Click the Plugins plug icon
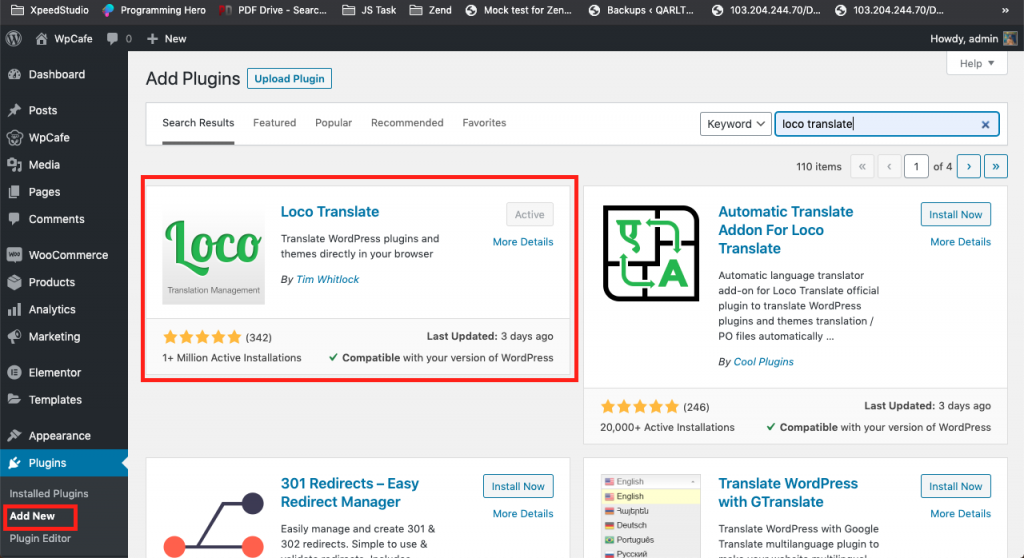This screenshot has height=558, width=1024. click(x=14, y=463)
